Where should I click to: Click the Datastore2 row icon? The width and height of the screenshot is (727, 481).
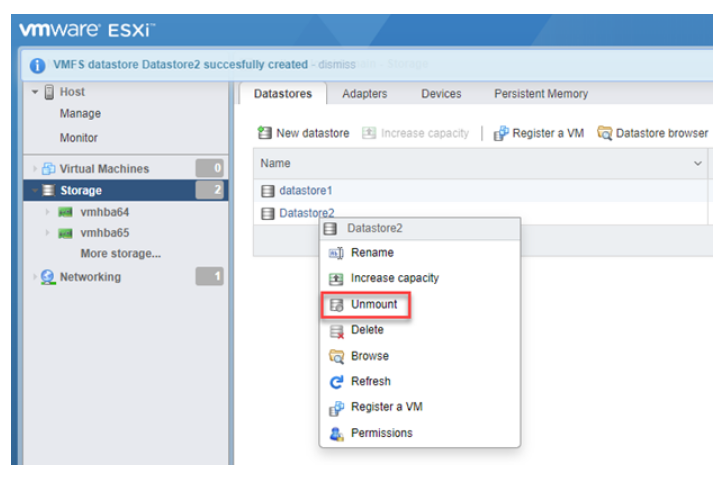pos(268,213)
